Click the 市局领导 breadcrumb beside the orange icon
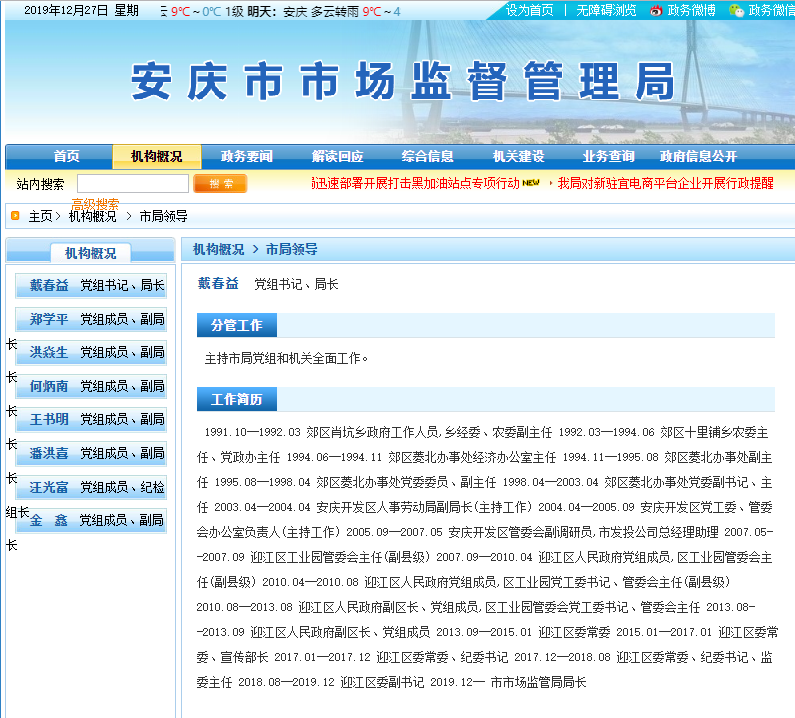The image size is (795, 718). click(x=163, y=217)
